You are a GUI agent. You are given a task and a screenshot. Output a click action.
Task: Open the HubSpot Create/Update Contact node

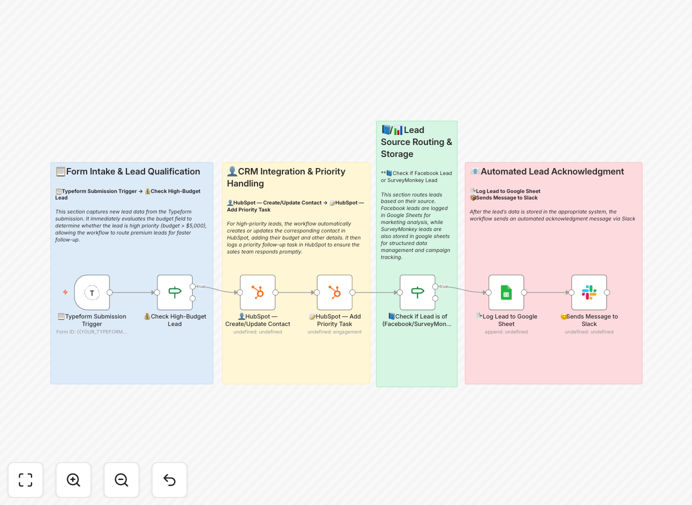[x=258, y=292]
